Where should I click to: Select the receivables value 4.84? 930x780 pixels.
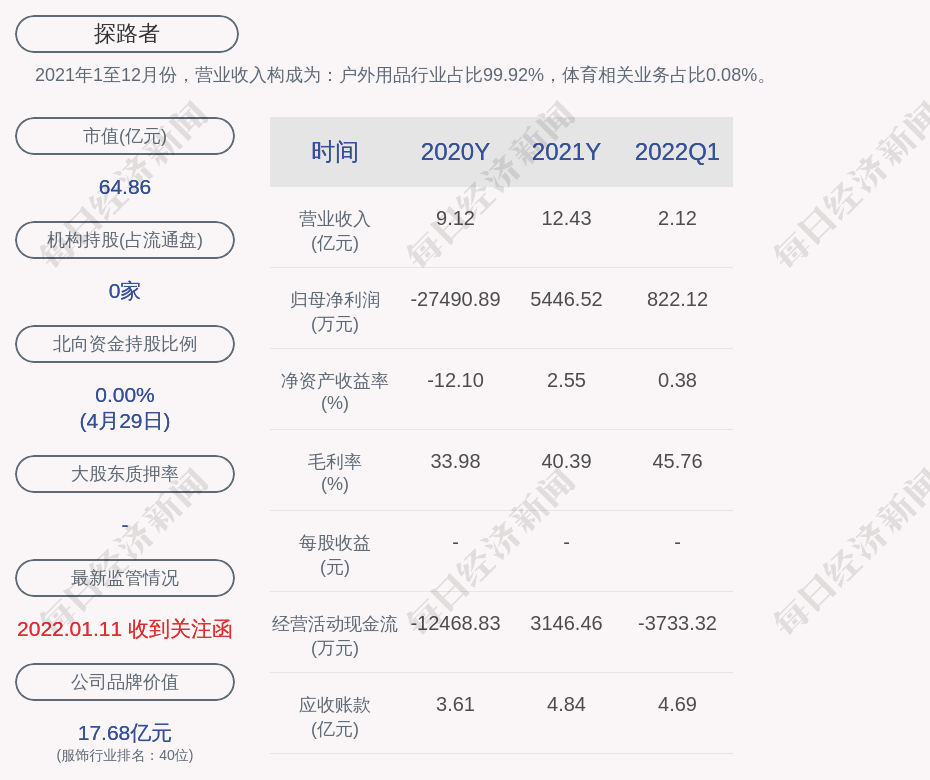click(x=566, y=704)
